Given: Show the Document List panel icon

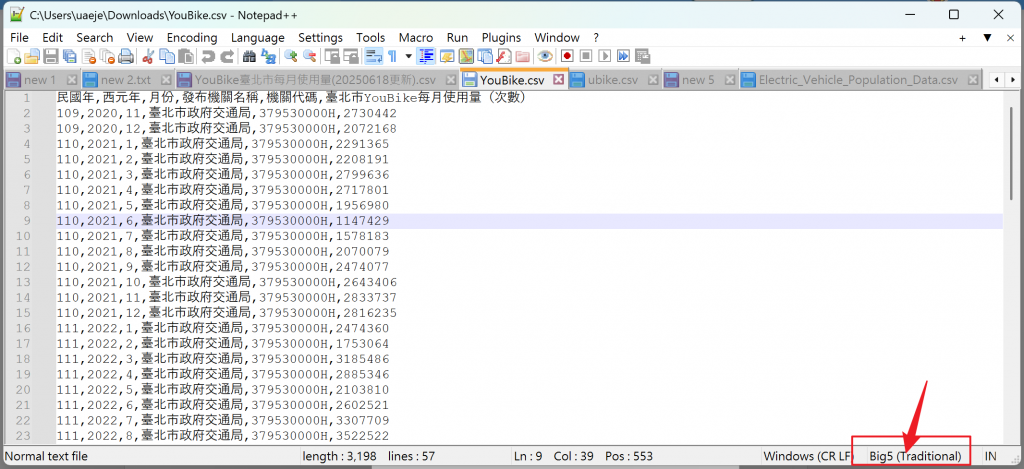Looking at the screenshot, I should (x=485, y=56).
